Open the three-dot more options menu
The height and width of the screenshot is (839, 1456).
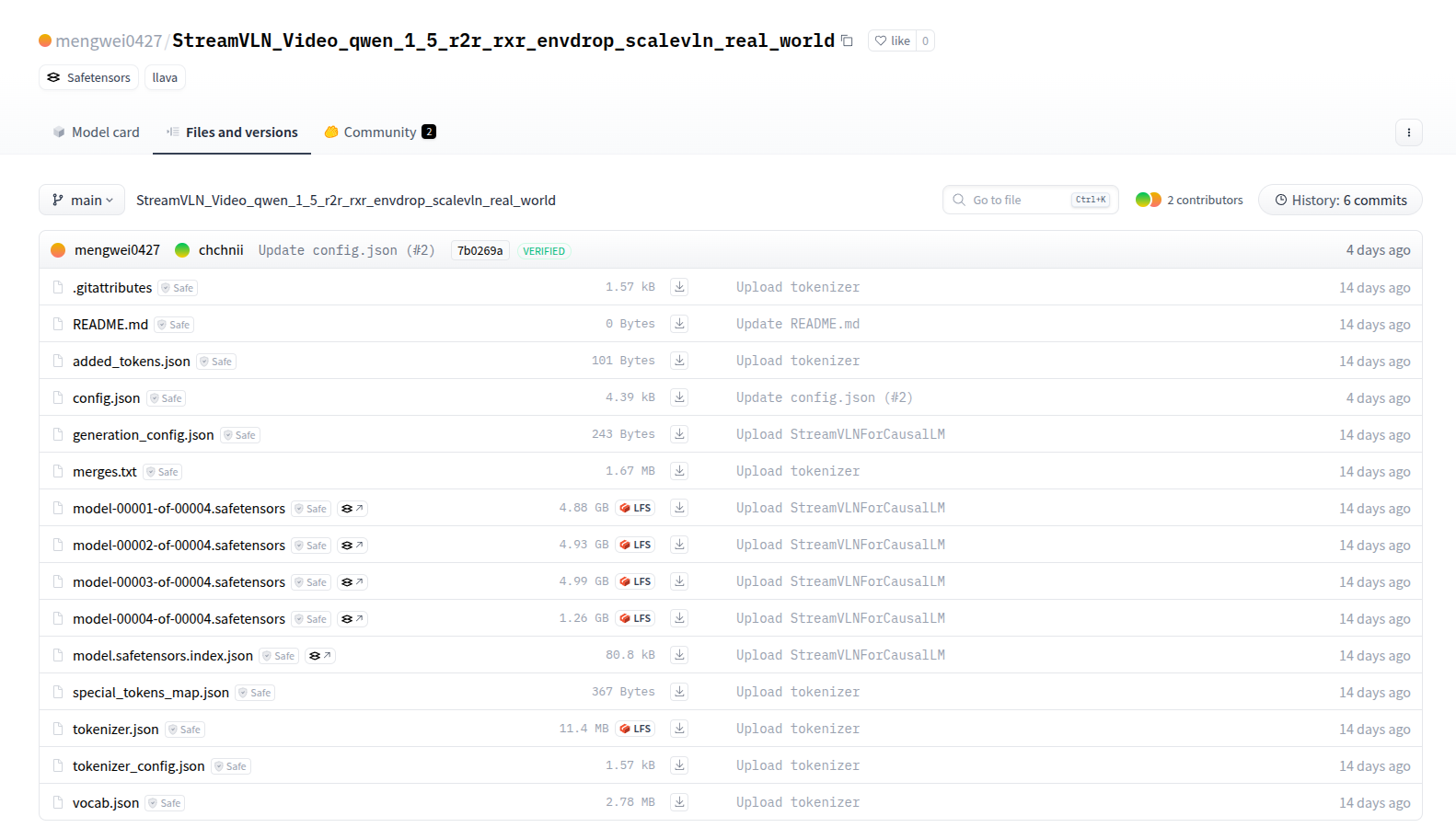[1408, 132]
